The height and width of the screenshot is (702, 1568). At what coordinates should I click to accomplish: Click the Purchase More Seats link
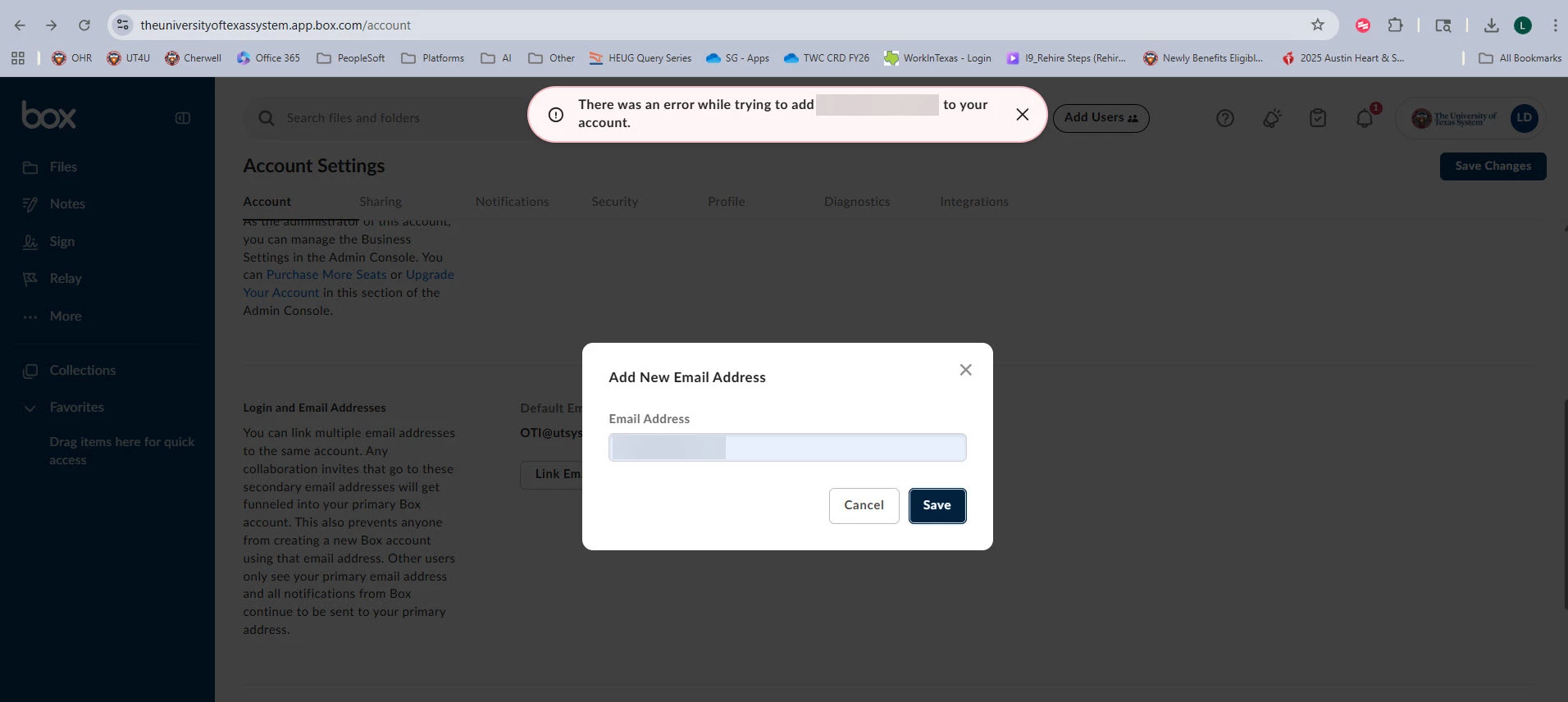(326, 275)
